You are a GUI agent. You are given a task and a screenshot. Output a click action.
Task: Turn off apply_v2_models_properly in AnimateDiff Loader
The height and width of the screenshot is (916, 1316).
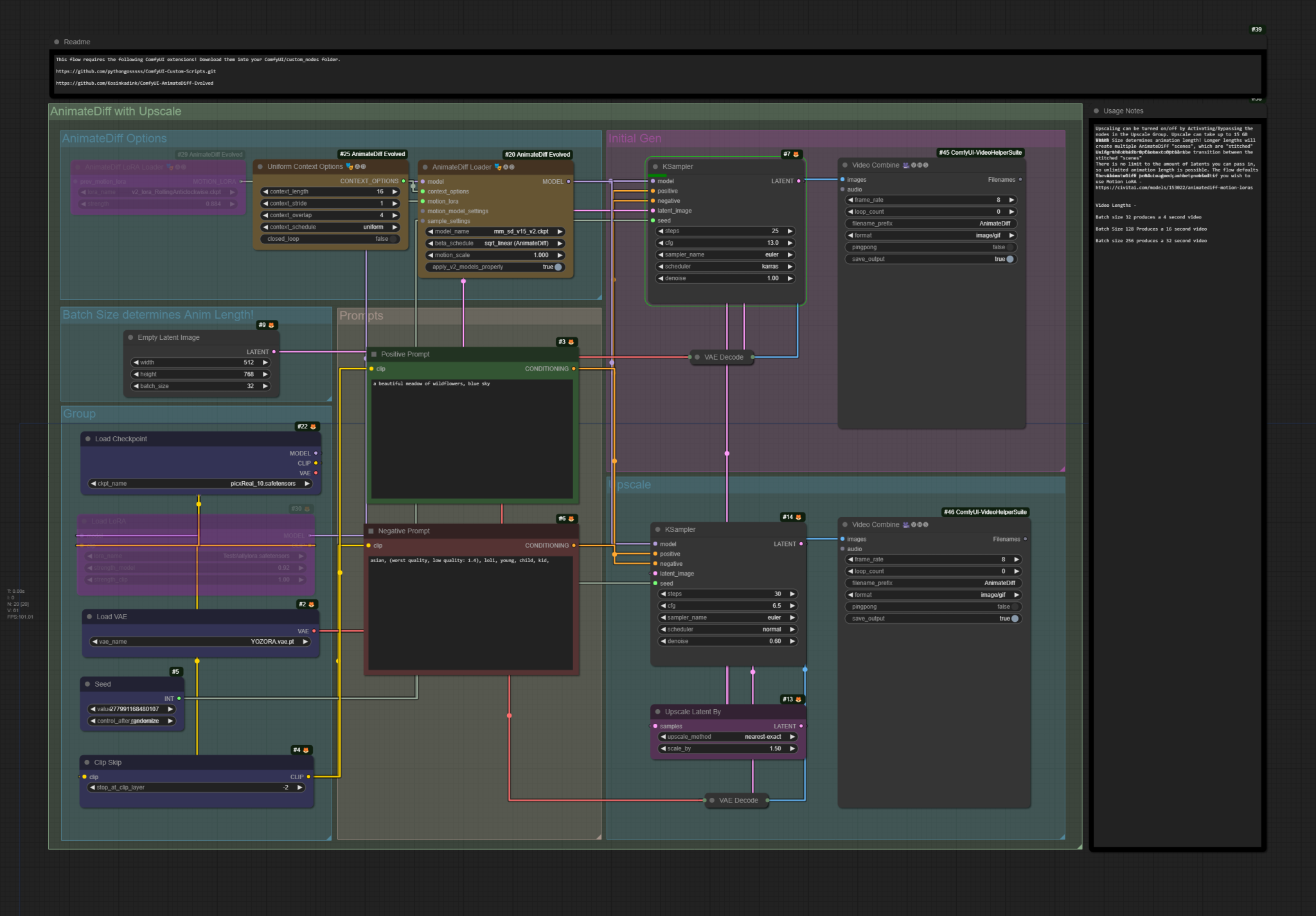click(x=558, y=267)
